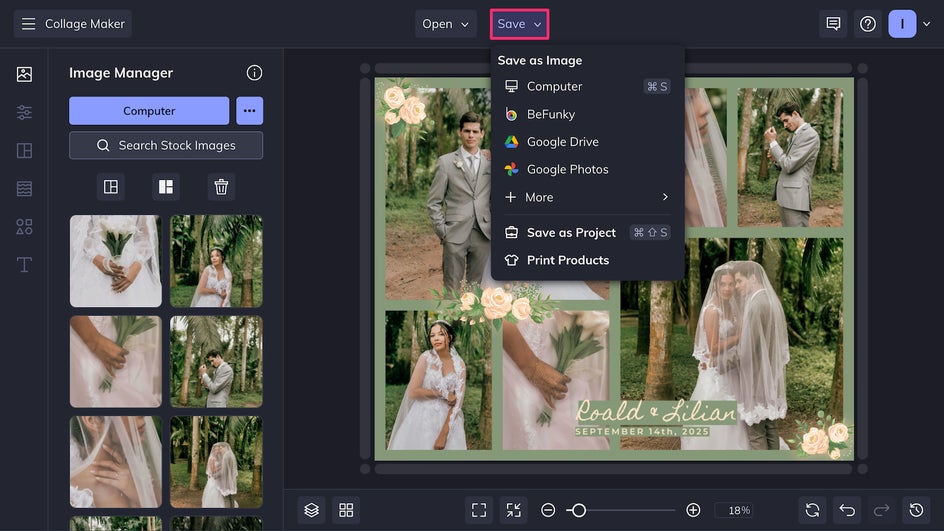The height and width of the screenshot is (531, 944).
Task: Click the Roald & Lilian text on canvas
Action: (655, 411)
